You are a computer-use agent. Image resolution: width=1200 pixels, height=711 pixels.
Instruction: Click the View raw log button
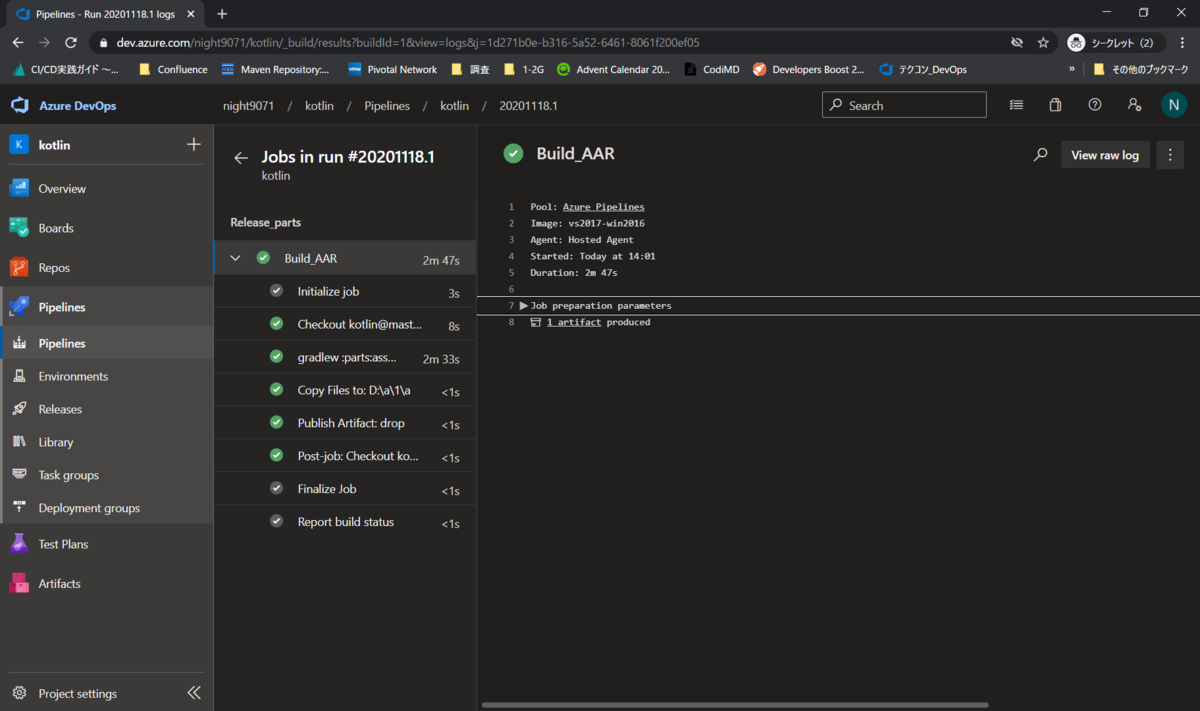tap(1105, 155)
